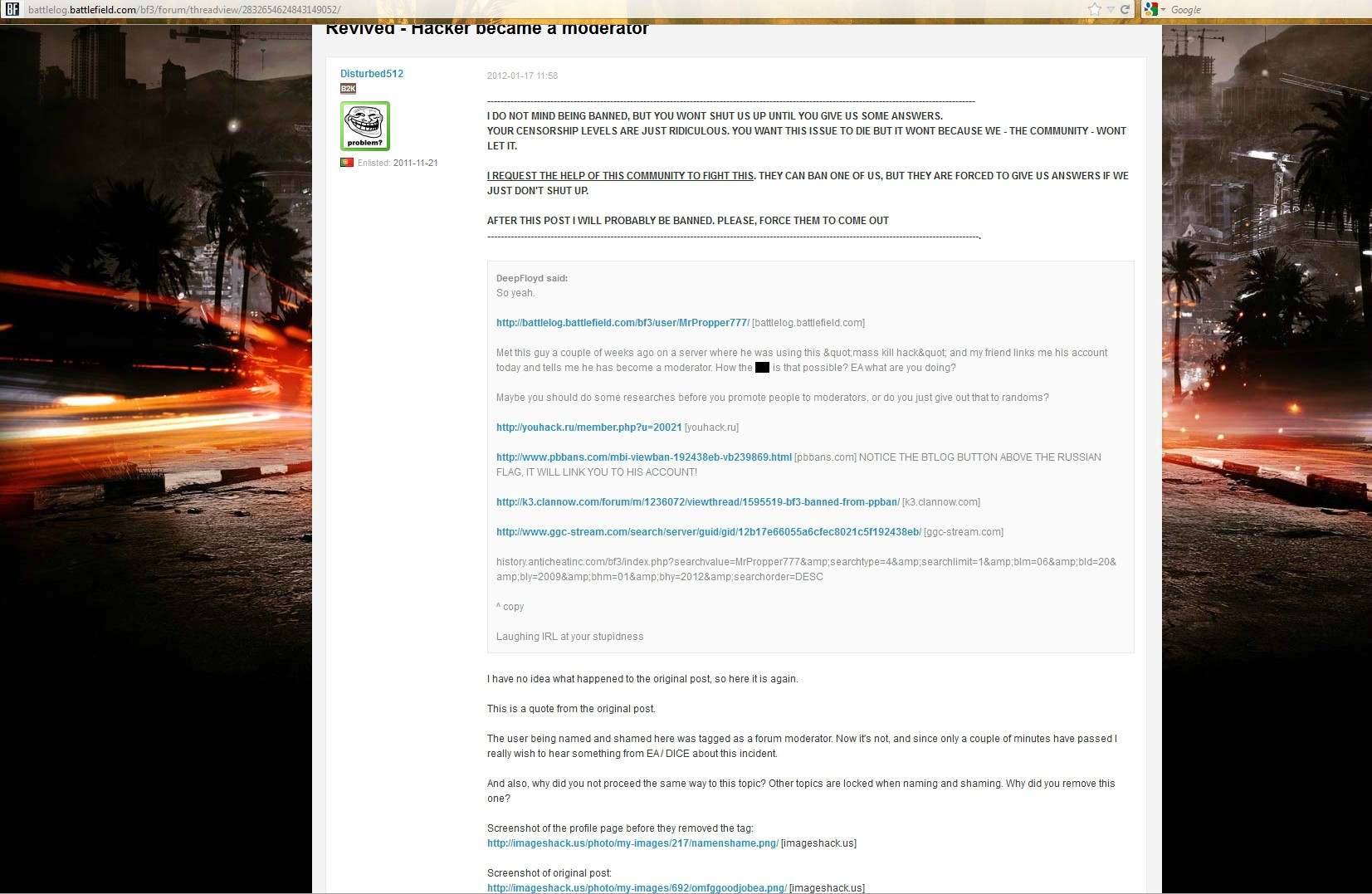Click the thread title 'Revived - Hacker became a moderator'

pos(487,29)
